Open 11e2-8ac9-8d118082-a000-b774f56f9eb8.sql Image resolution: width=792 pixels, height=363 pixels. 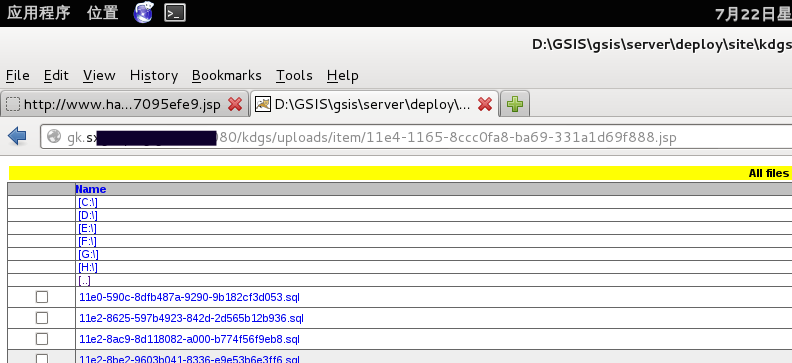click(x=189, y=339)
